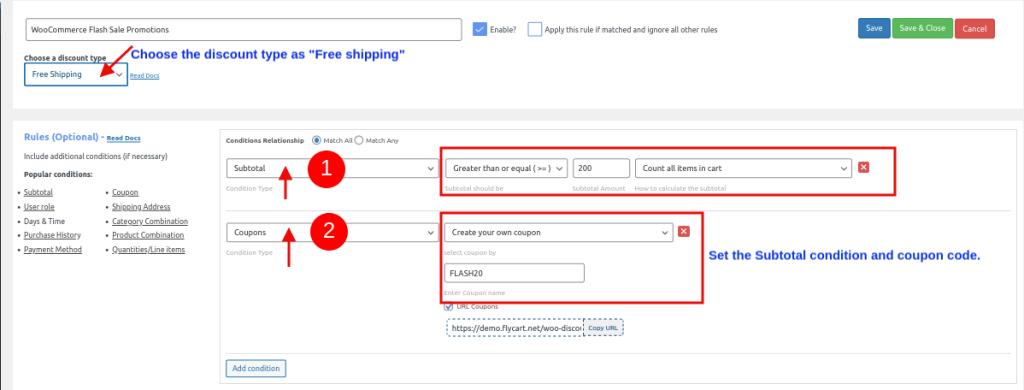The height and width of the screenshot is (390, 1024).
Task: Open the Coupons condition type dropdown
Action: [332, 233]
